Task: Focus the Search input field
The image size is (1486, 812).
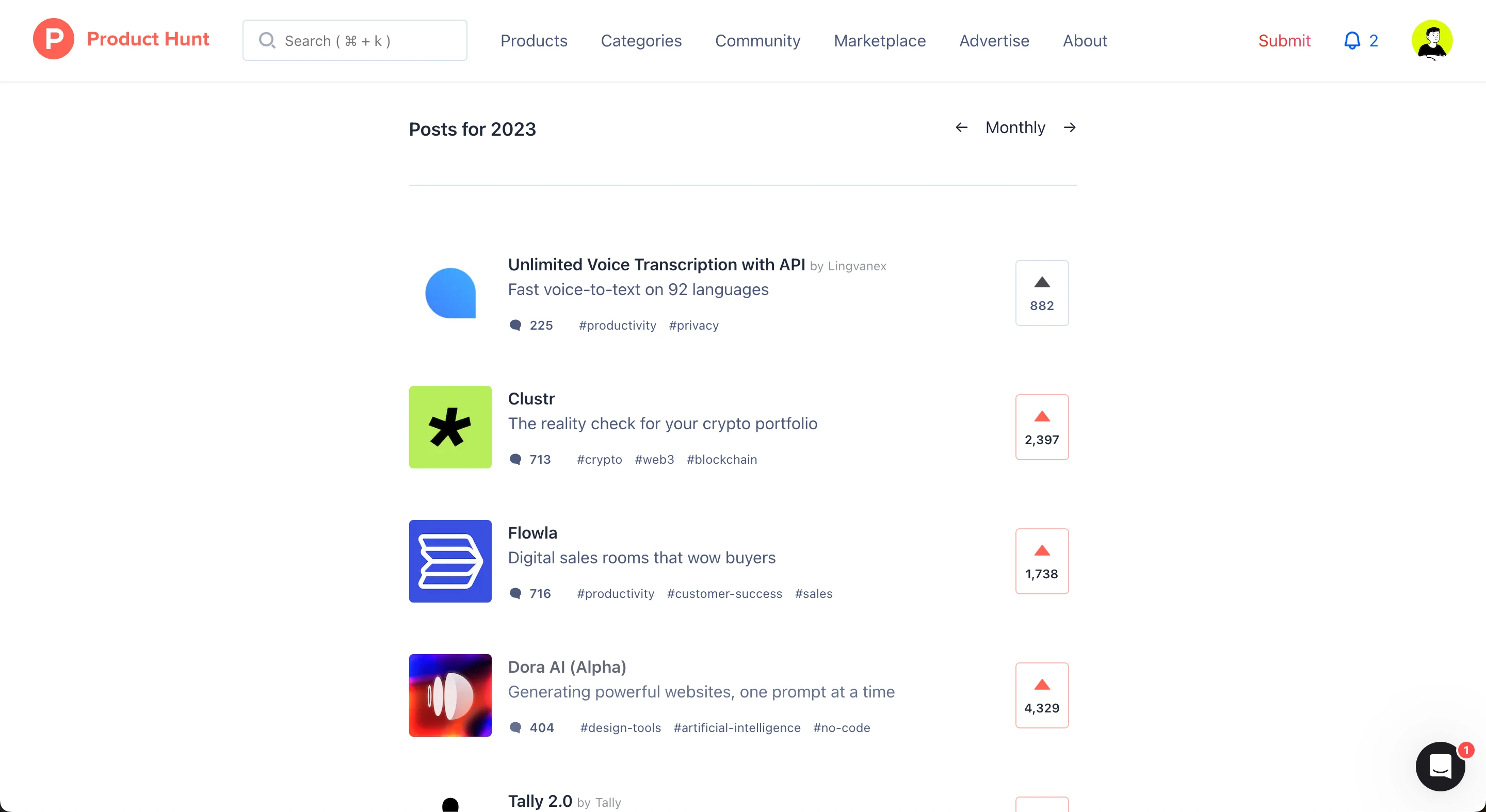Action: point(355,40)
